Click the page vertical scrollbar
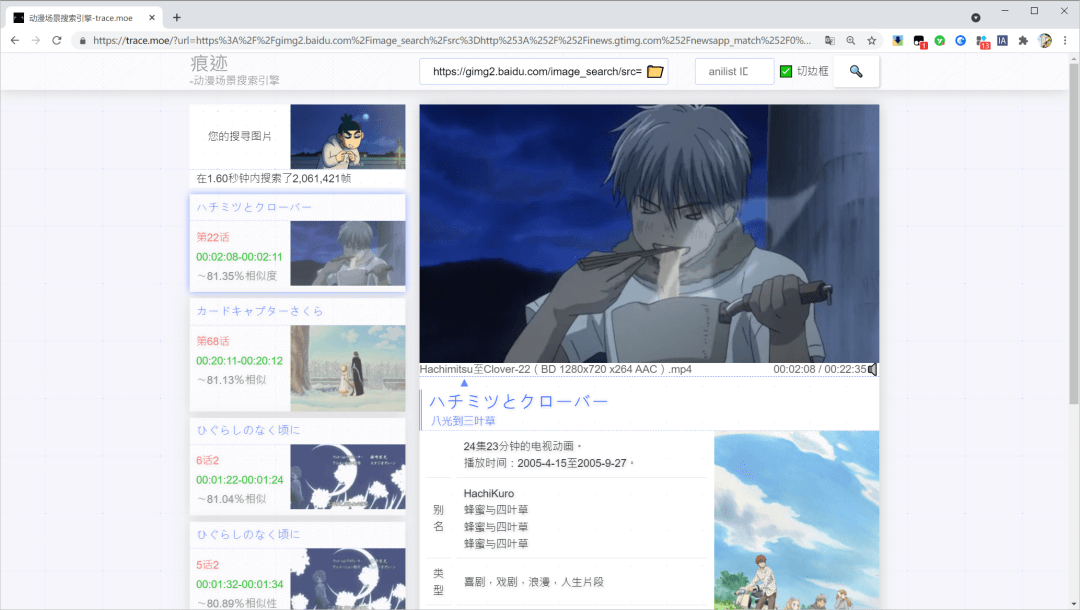1080x610 pixels. 1074,234
